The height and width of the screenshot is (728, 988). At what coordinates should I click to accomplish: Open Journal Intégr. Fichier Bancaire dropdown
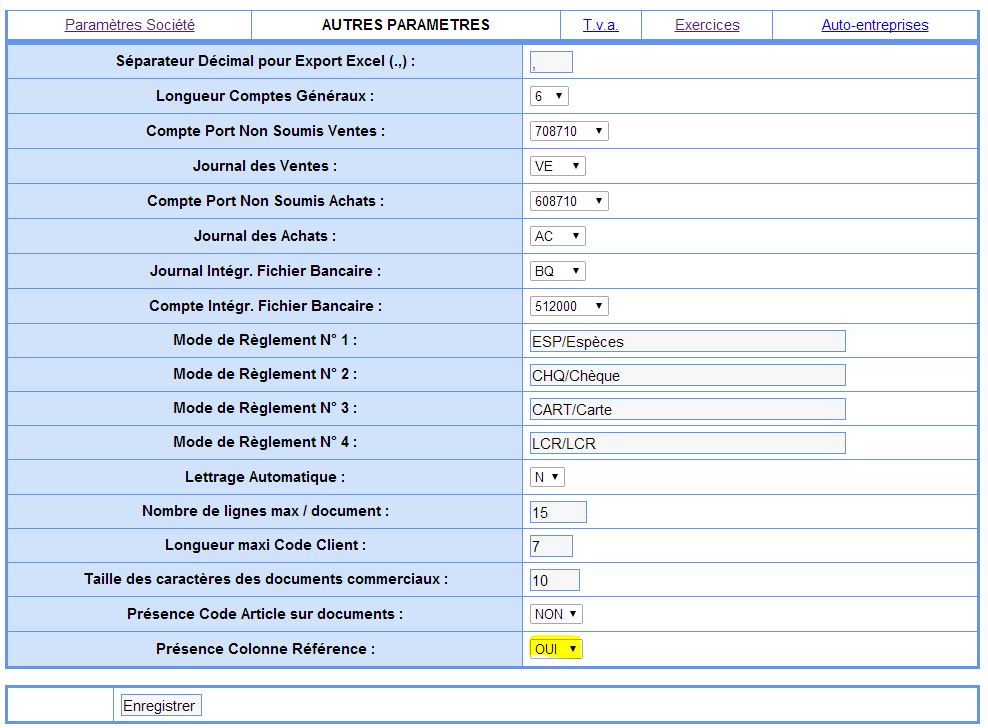click(x=557, y=272)
